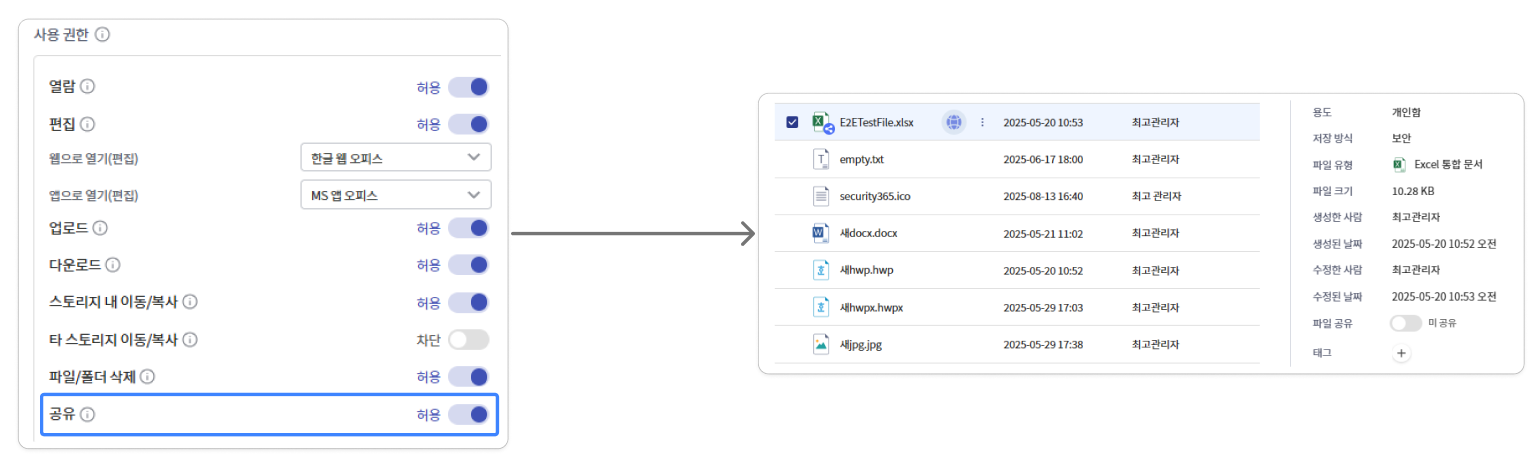Click the Excel file icon for E2ETestFile.xlsx

(821, 122)
